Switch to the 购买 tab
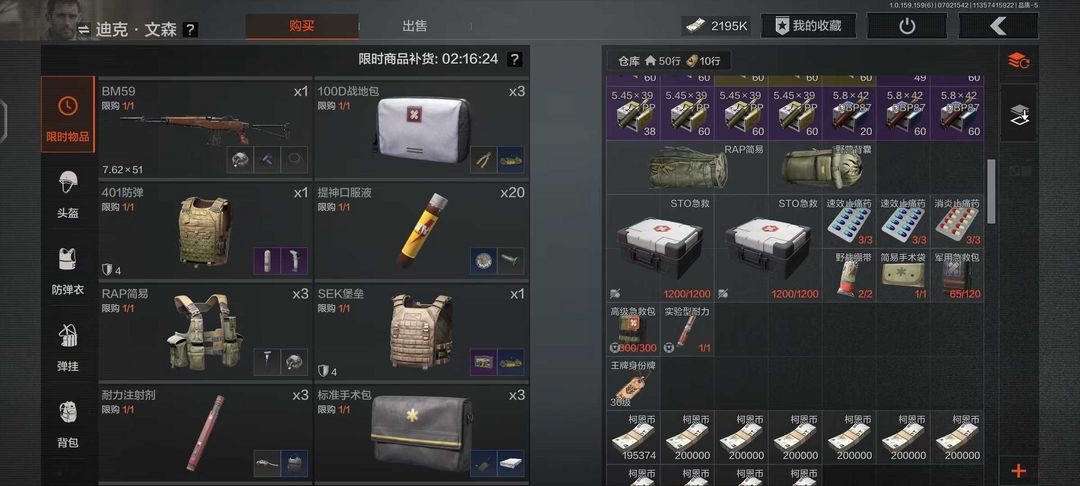The image size is (1080, 486). coord(302,26)
